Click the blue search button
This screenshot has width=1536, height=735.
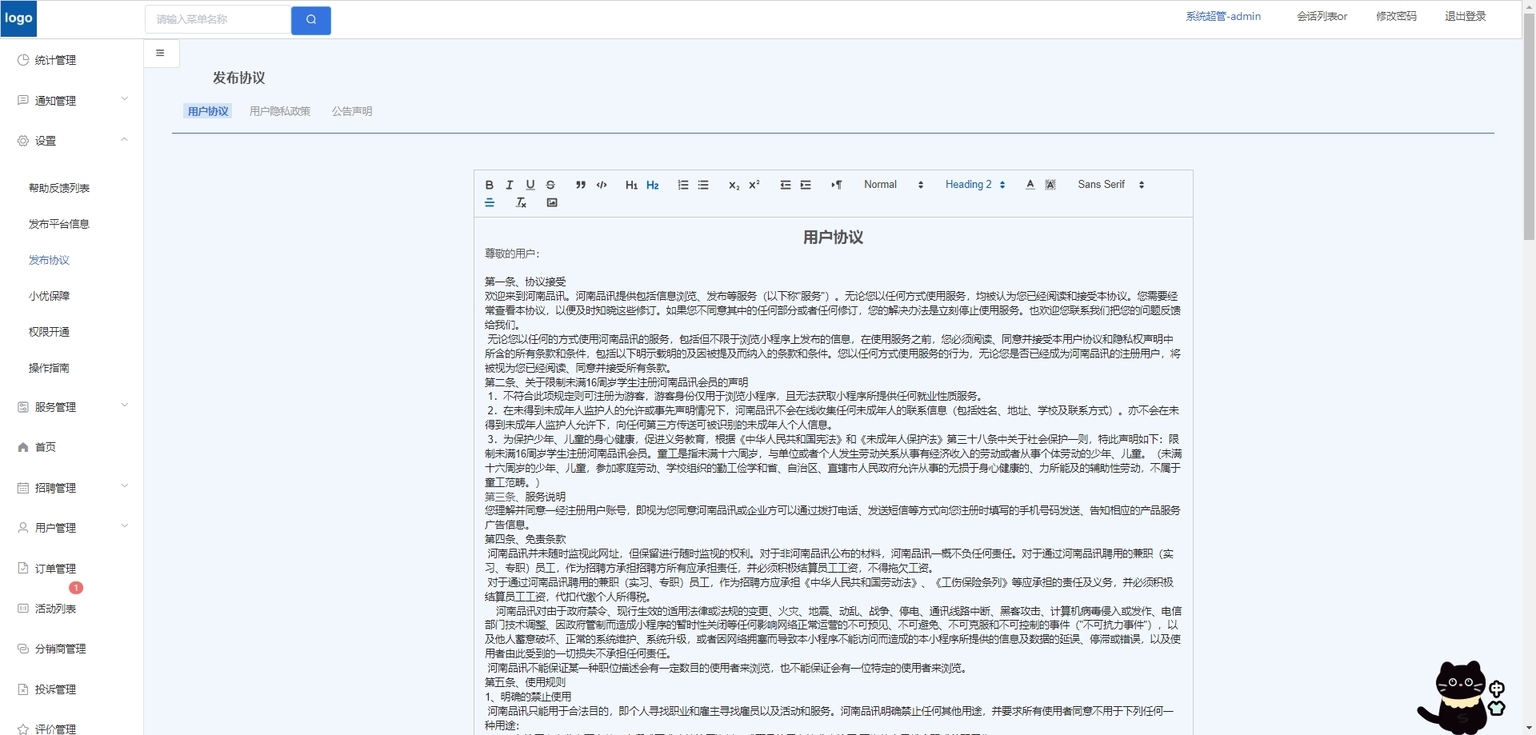pyautogui.click(x=311, y=20)
